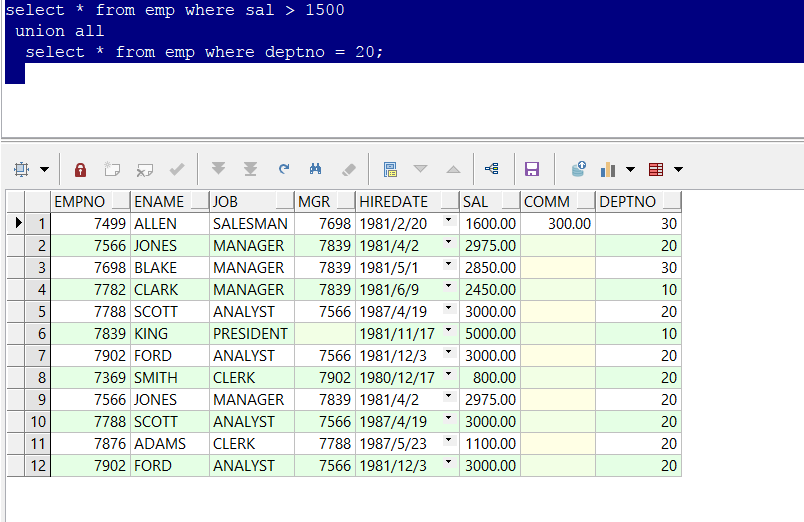Screen dimensions: 804x522
Task: Click the insert record icon
Action: click(112, 169)
